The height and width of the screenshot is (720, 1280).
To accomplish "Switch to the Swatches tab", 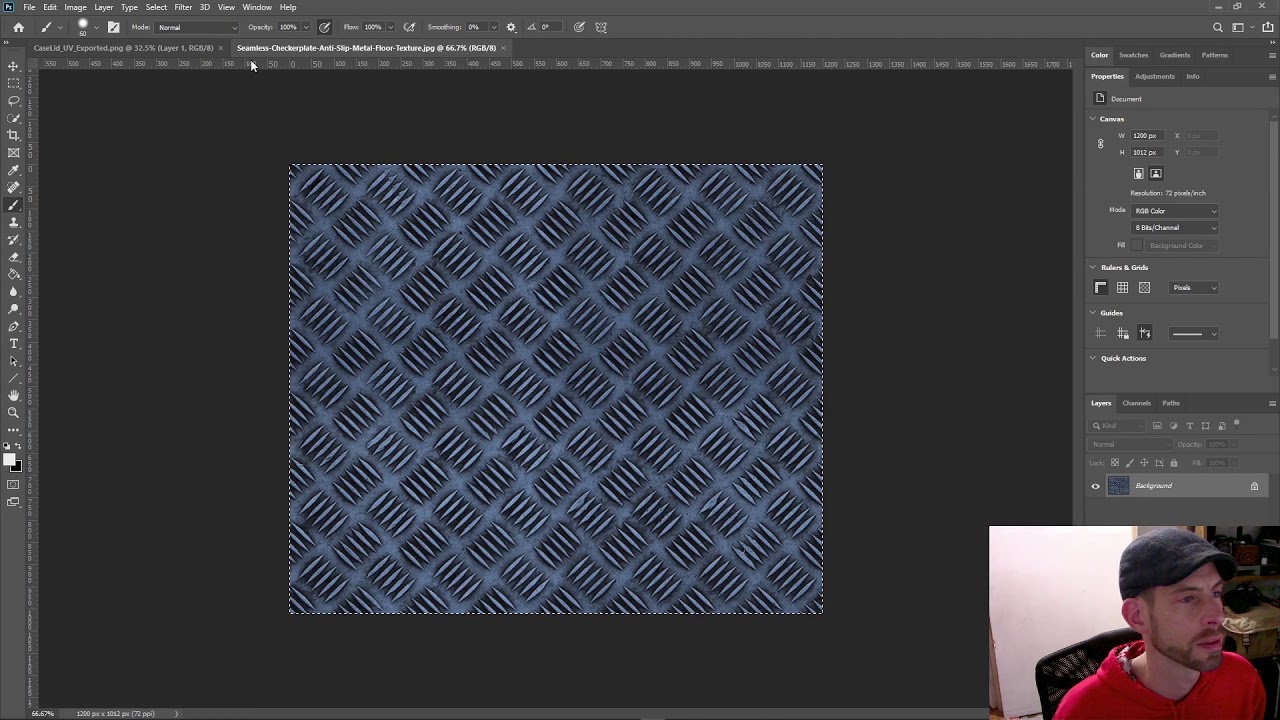I will tap(1133, 55).
